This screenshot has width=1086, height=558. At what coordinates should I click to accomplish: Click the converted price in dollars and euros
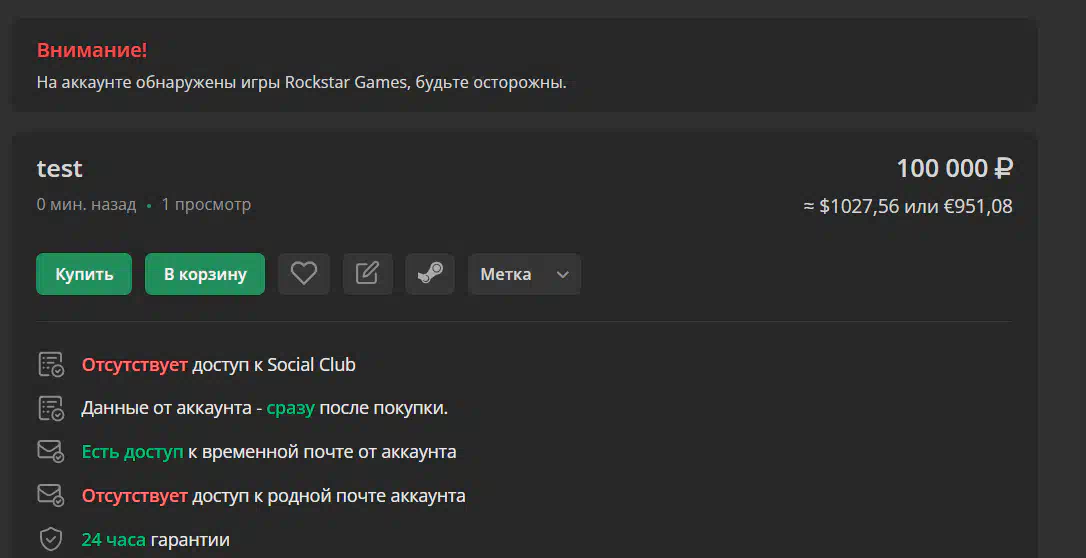(x=908, y=207)
